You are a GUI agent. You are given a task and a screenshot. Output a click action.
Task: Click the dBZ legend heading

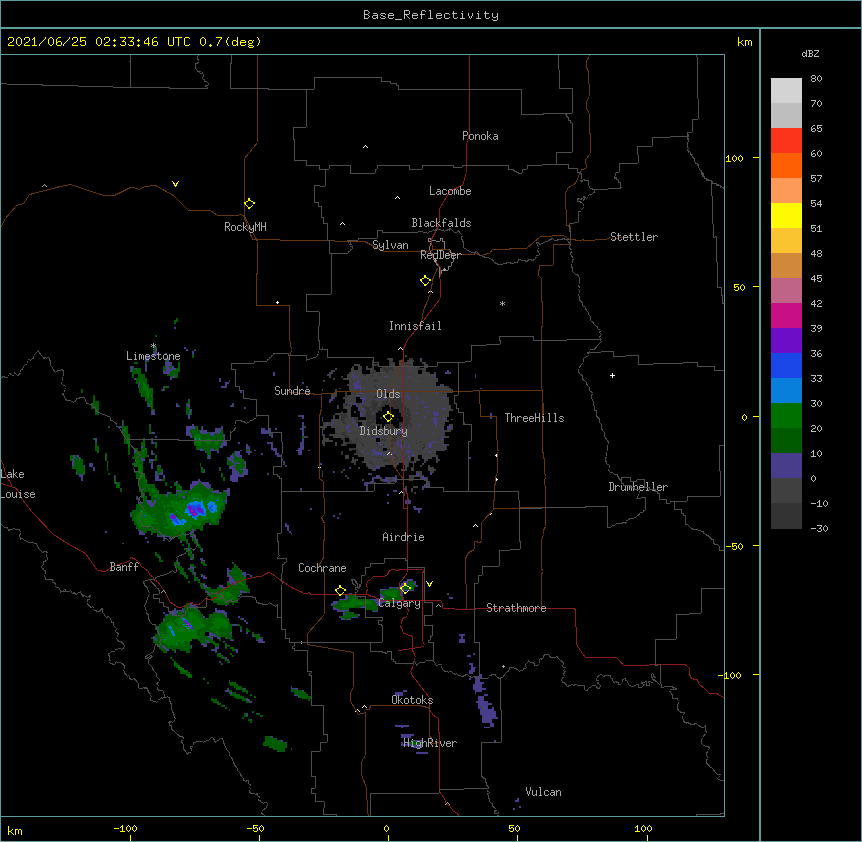click(810, 53)
